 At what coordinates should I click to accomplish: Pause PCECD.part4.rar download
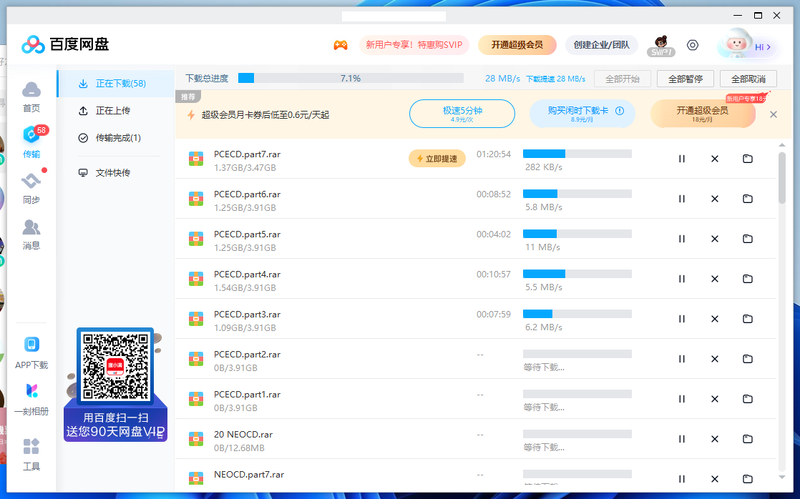[x=682, y=279]
